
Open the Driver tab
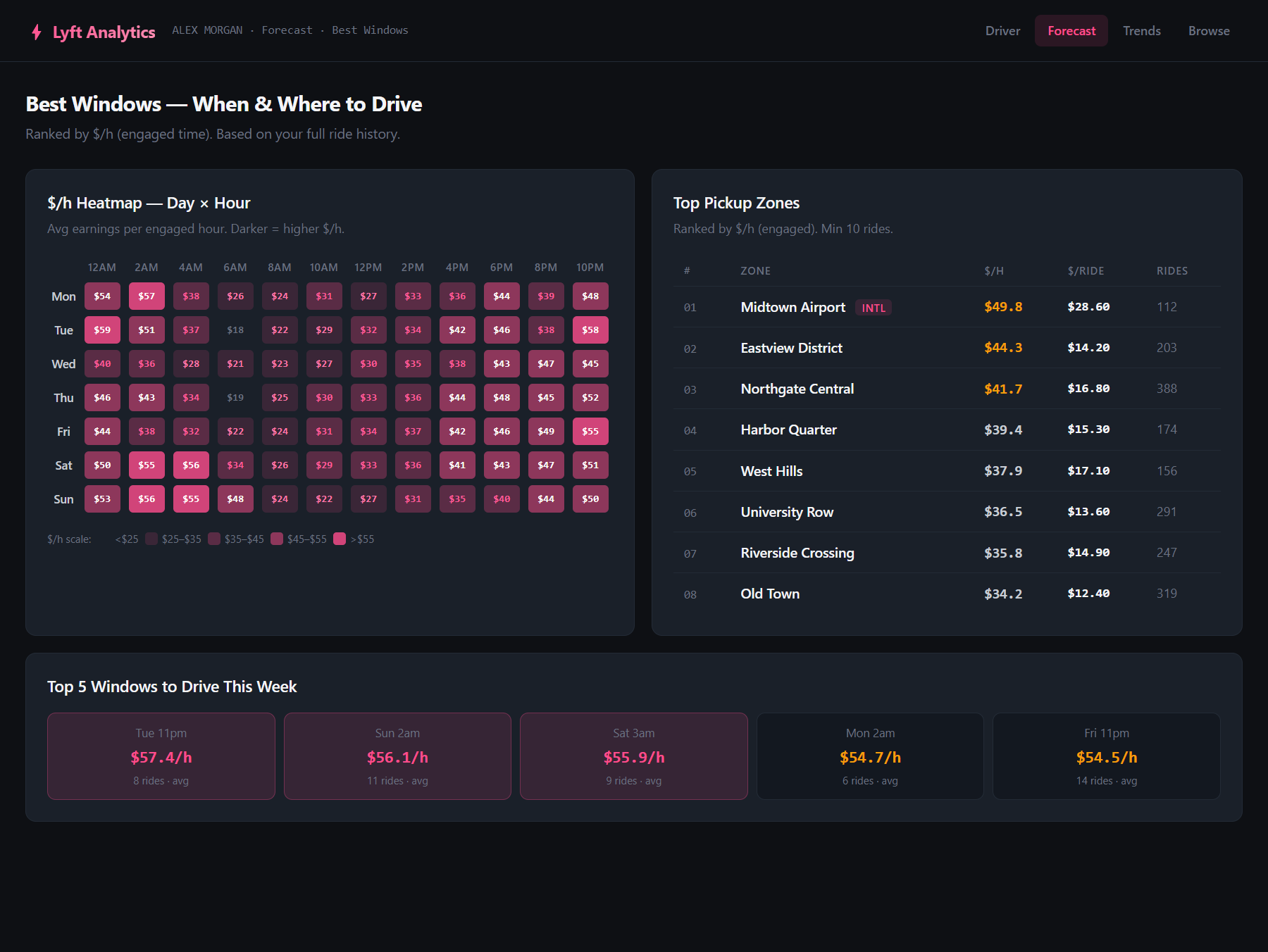1002,31
